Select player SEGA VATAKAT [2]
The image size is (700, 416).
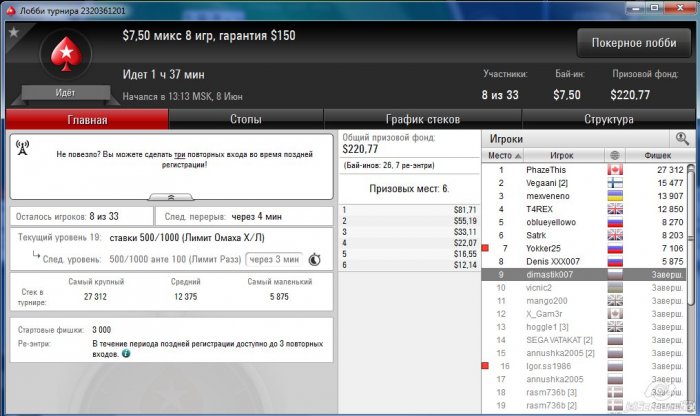click(x=583, y=340)
